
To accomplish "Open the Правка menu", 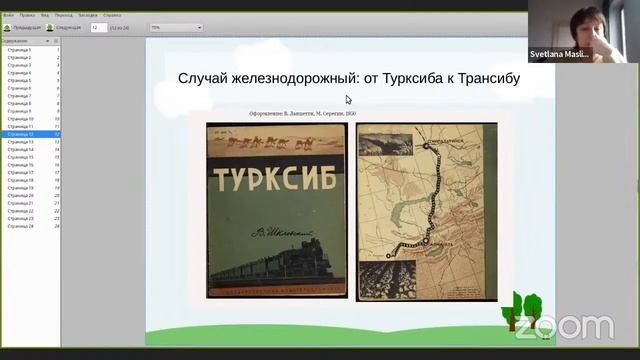I will point(27,15).
